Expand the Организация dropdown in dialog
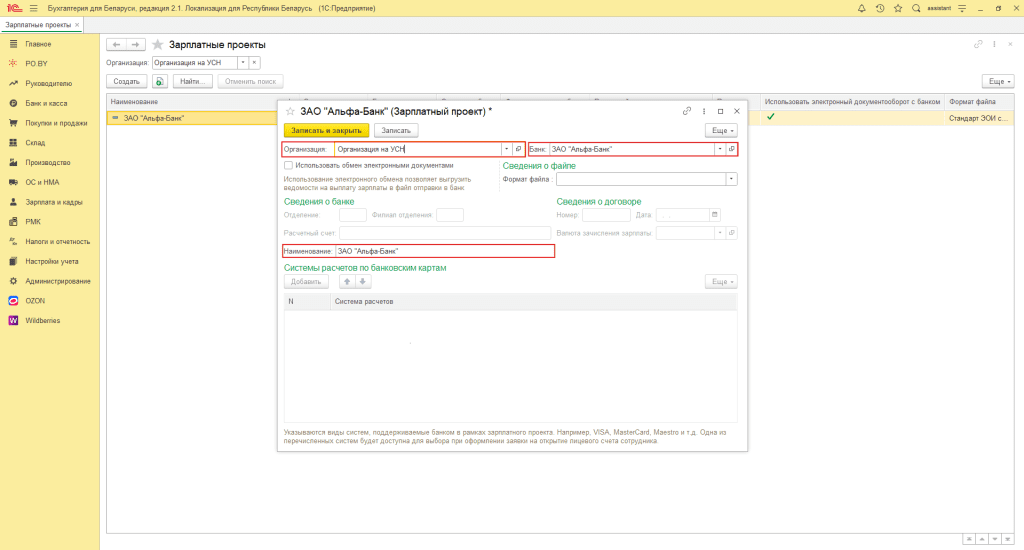The width and height of the screenshot is (1024, 550). [x=506, y=149]
